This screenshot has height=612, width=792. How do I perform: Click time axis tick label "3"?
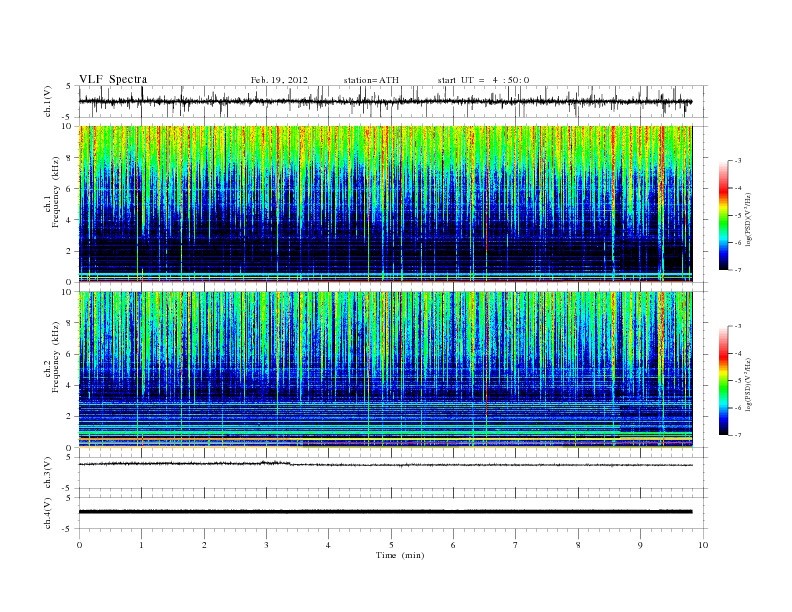tap(267, 545)
